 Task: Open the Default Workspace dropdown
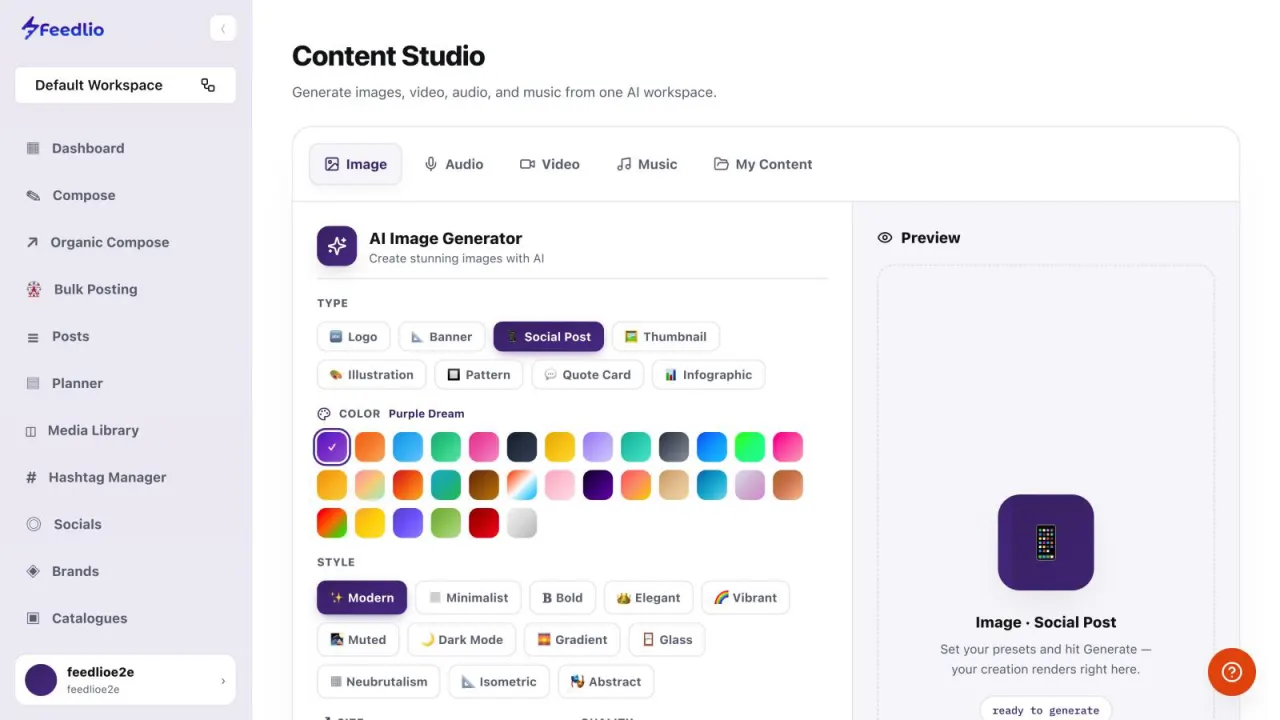pos(125,85)
